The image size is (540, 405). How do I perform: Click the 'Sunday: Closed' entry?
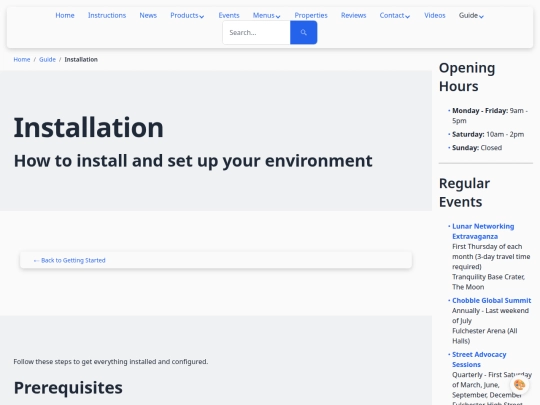(477, 148)
